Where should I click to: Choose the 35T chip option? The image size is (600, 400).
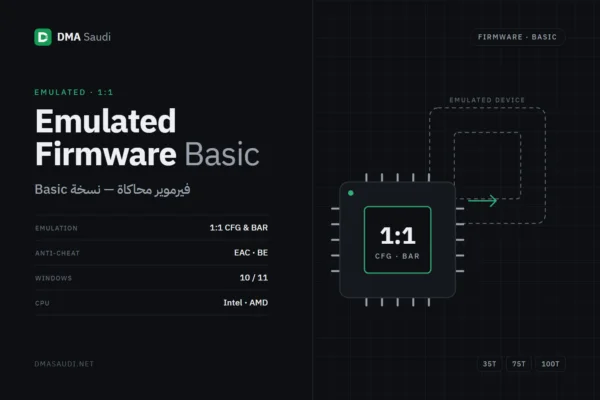(x=489, y=364)
